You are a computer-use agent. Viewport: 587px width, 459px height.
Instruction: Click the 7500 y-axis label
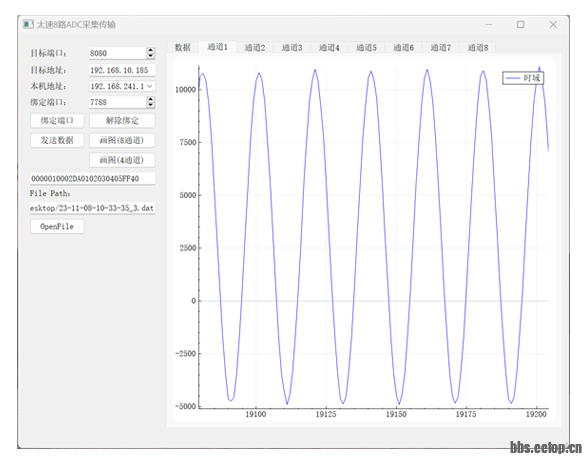[188, 142]
